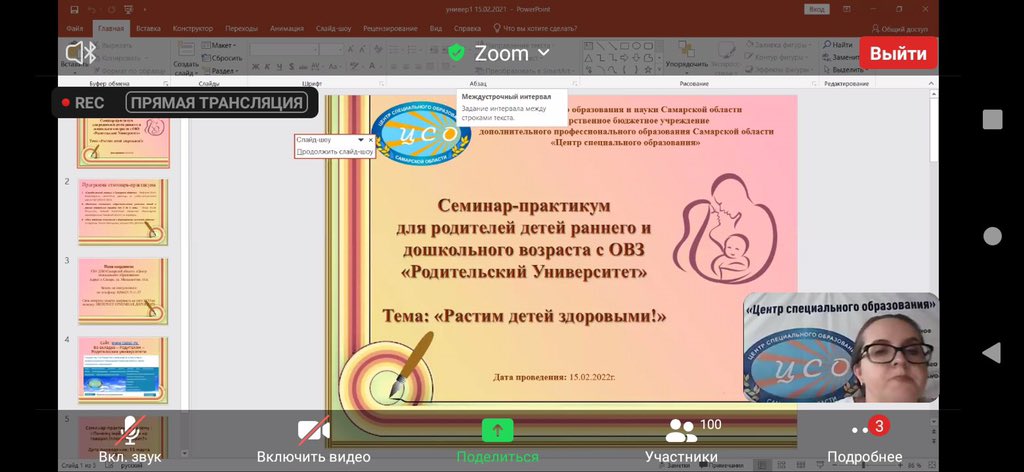Click the clear formatting icon in Font group
Image resolution: width=1024 pixels, height=472 pixels.
377,49
